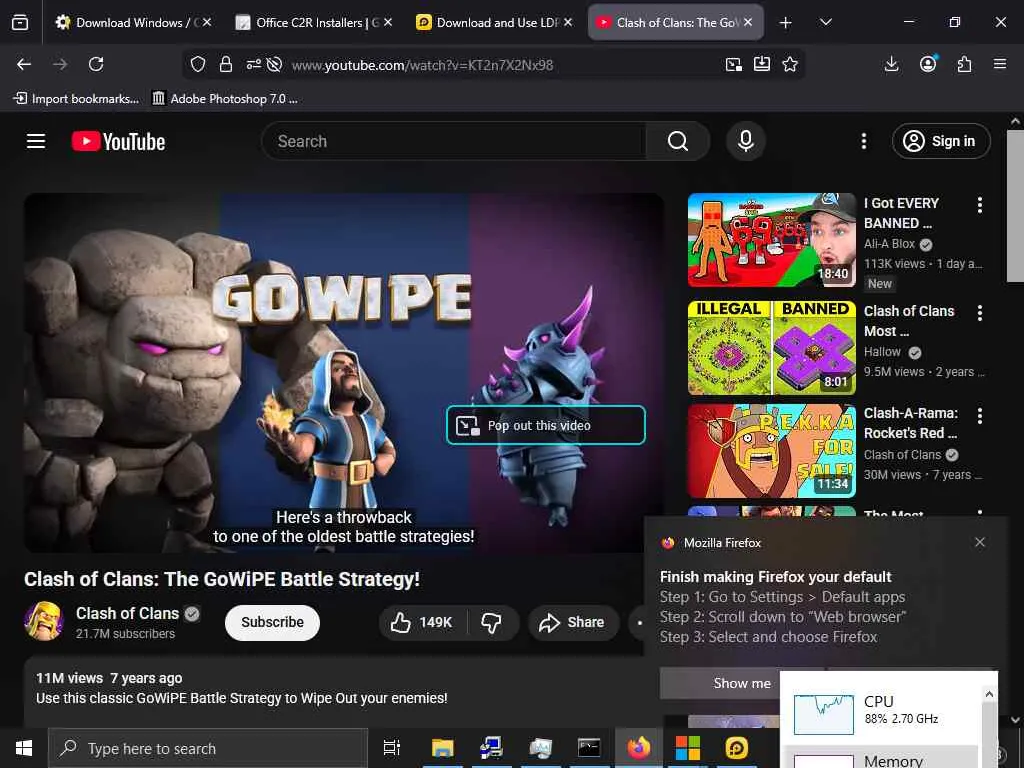Open site permissions icon in address bar
The width and height of the screenshot is (1024, 768).
[x=253, y=64]
